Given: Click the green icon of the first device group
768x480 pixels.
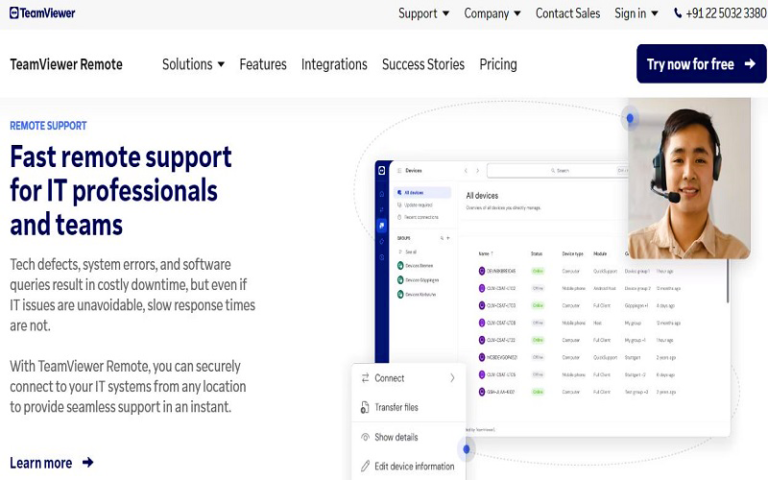Looking at the screenshot, I should (400, 265).
